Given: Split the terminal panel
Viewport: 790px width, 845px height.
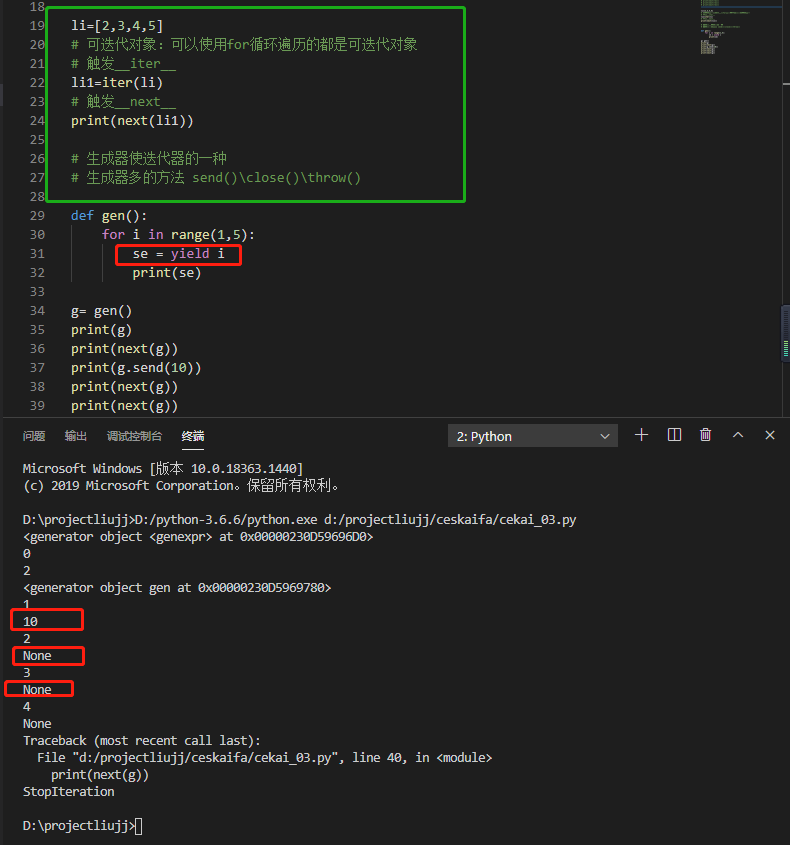Looking at the screenshot, I should coord(674,435).
